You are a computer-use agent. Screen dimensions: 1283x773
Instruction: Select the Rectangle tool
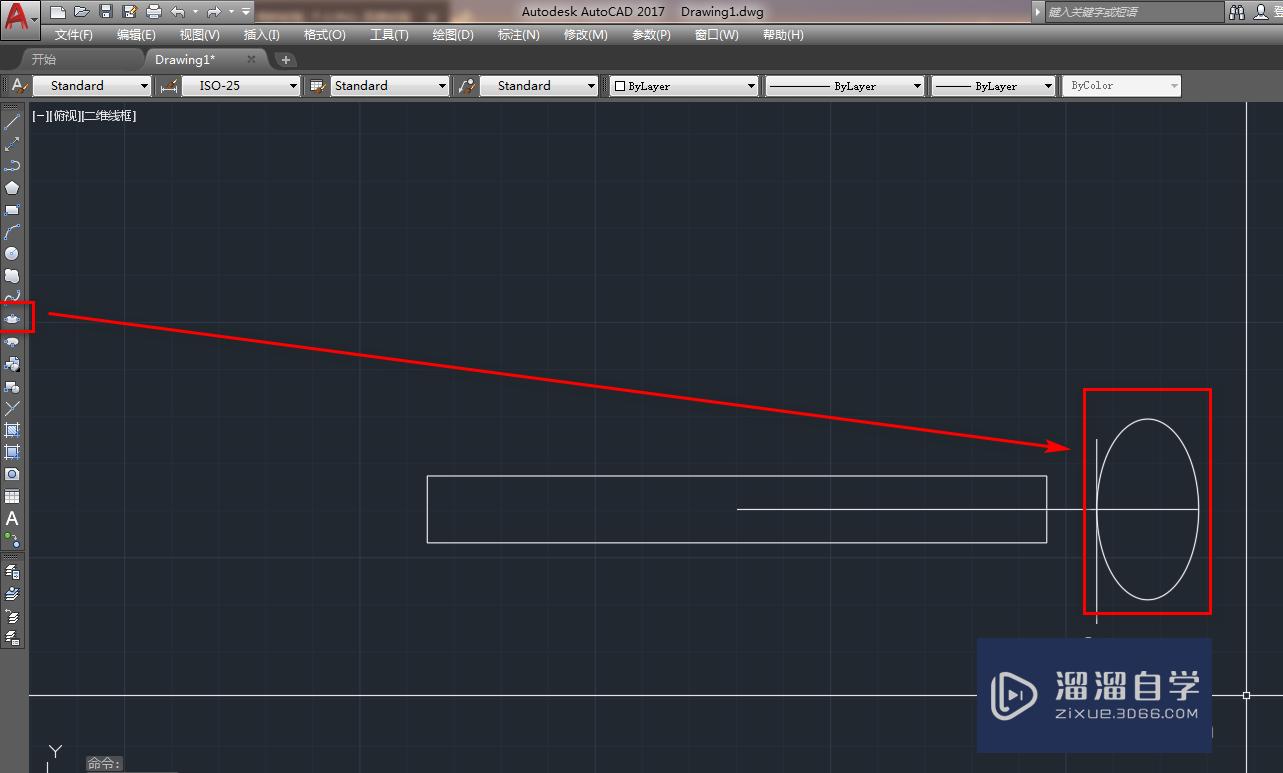[12, 210]
